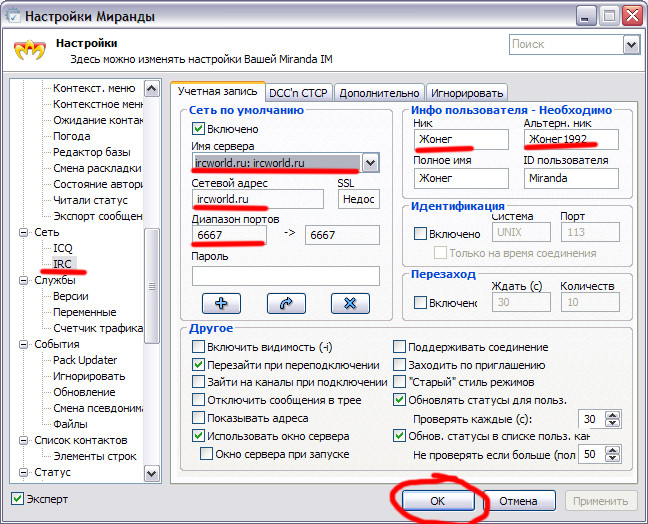Decrease the Не проверять если больше spinner
Screen dimensions: 648x524
click(612, 458)
